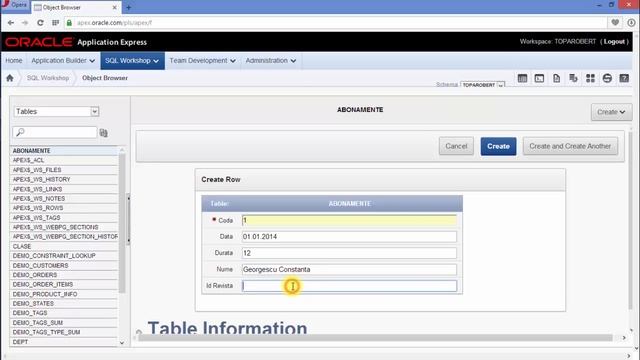Click Create and Create Another button
The width and height of the screenshot is (640, 360).
(570, 146)
